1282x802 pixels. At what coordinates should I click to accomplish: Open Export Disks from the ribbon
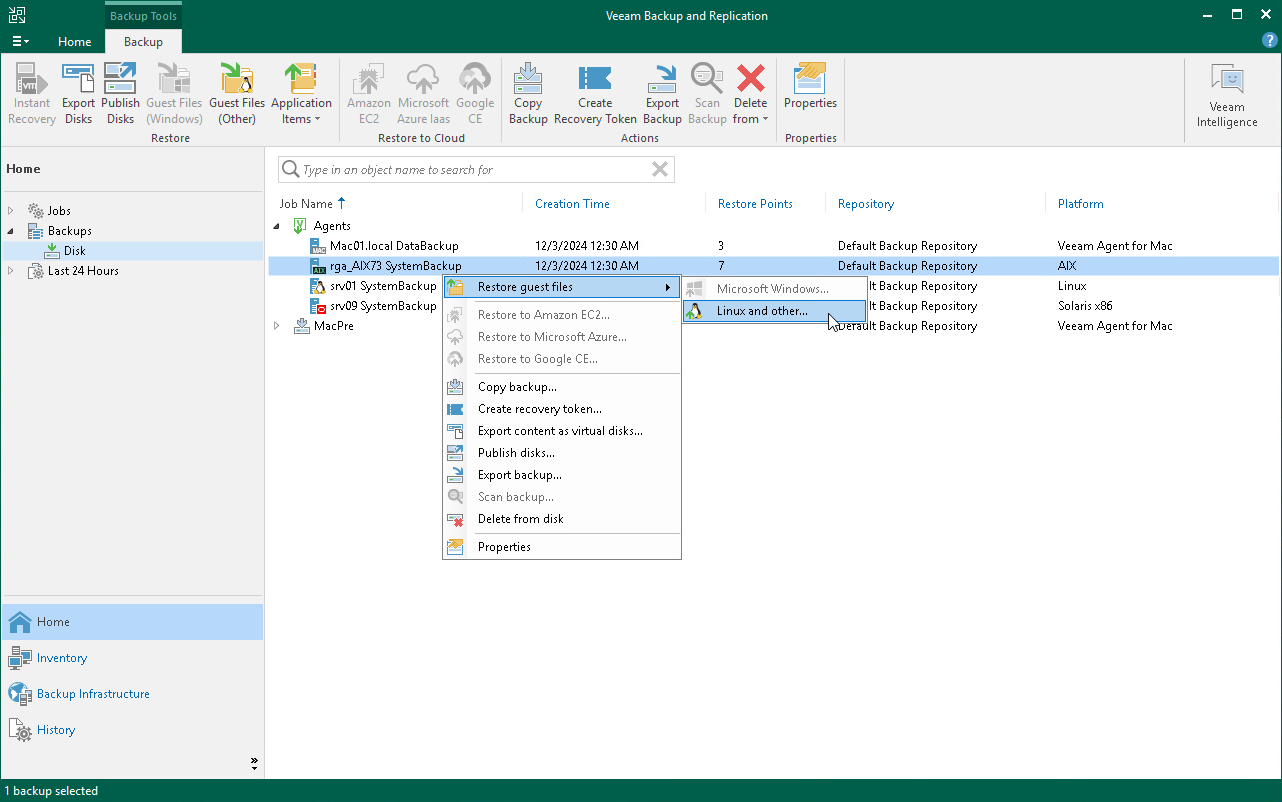tap(78, 94)
